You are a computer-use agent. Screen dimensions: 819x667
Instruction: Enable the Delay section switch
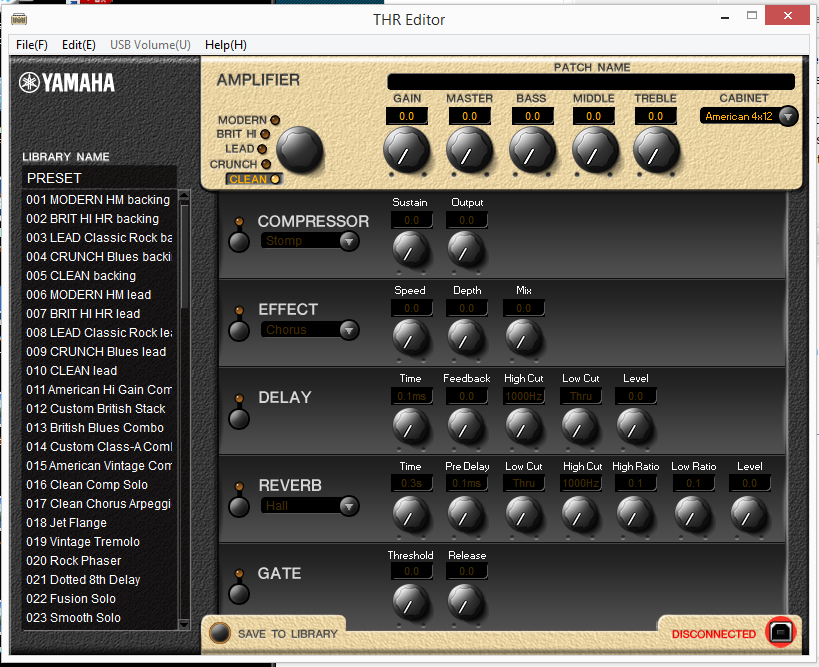tap(238, 418)
